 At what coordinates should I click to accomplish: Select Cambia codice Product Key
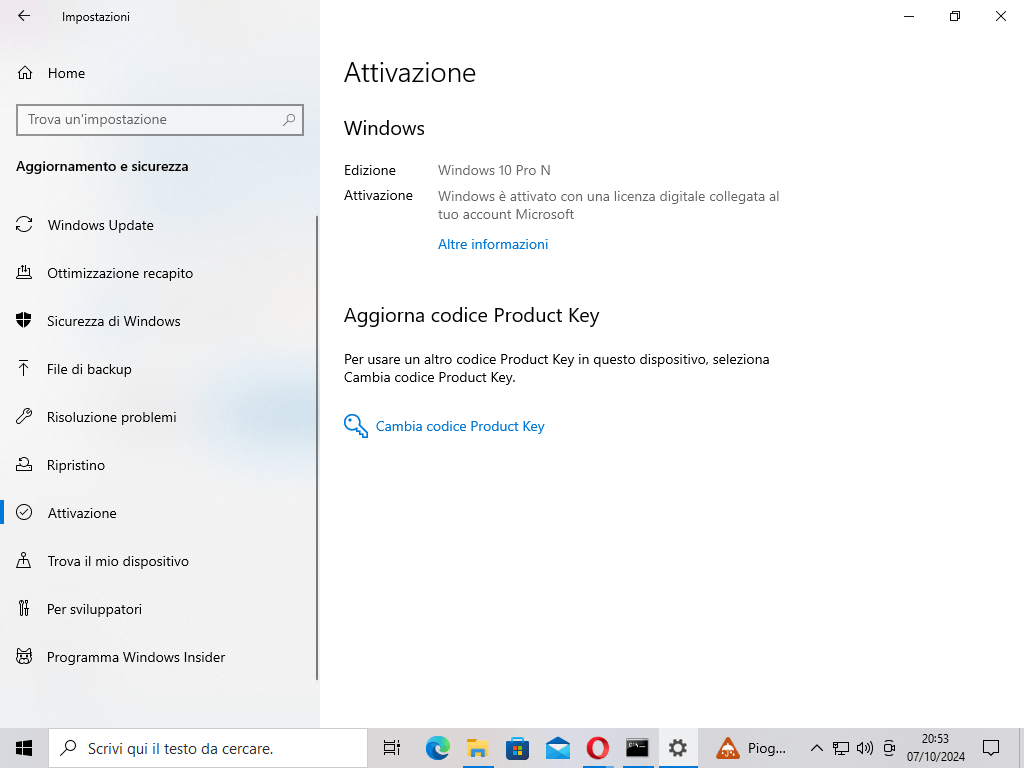tap(459, 426)
